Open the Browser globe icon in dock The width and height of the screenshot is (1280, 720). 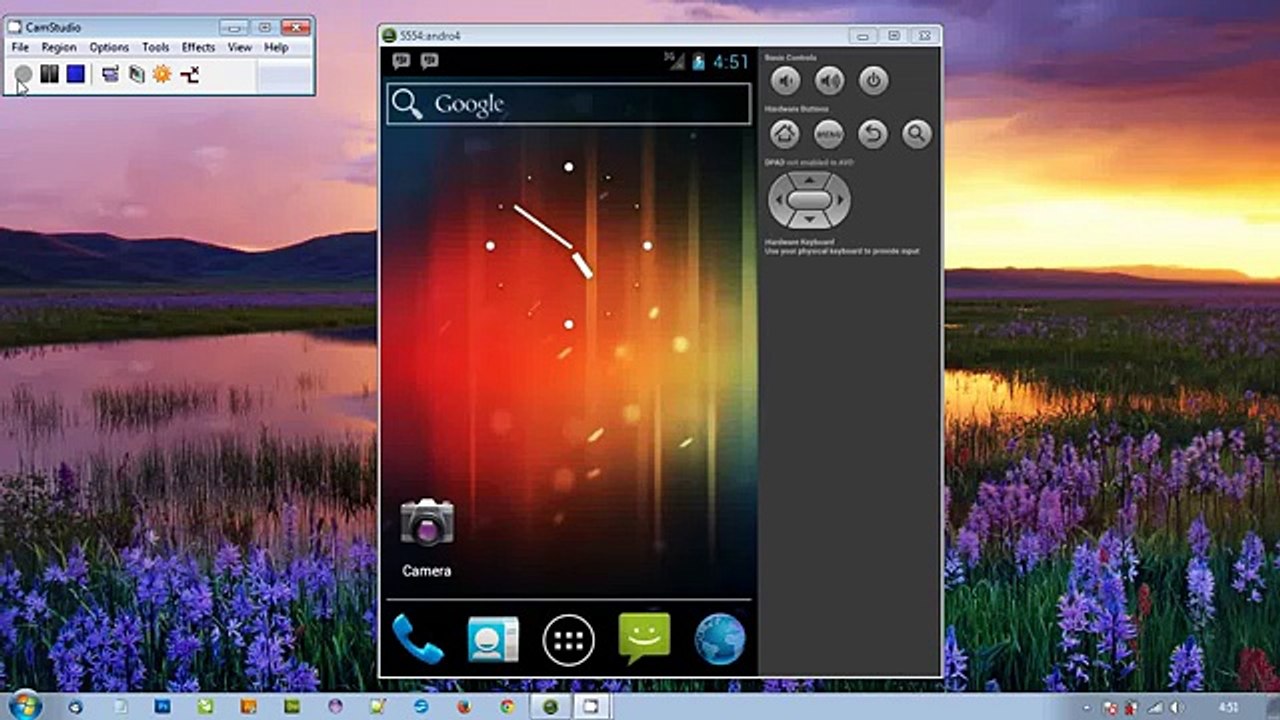pos(720,639)
